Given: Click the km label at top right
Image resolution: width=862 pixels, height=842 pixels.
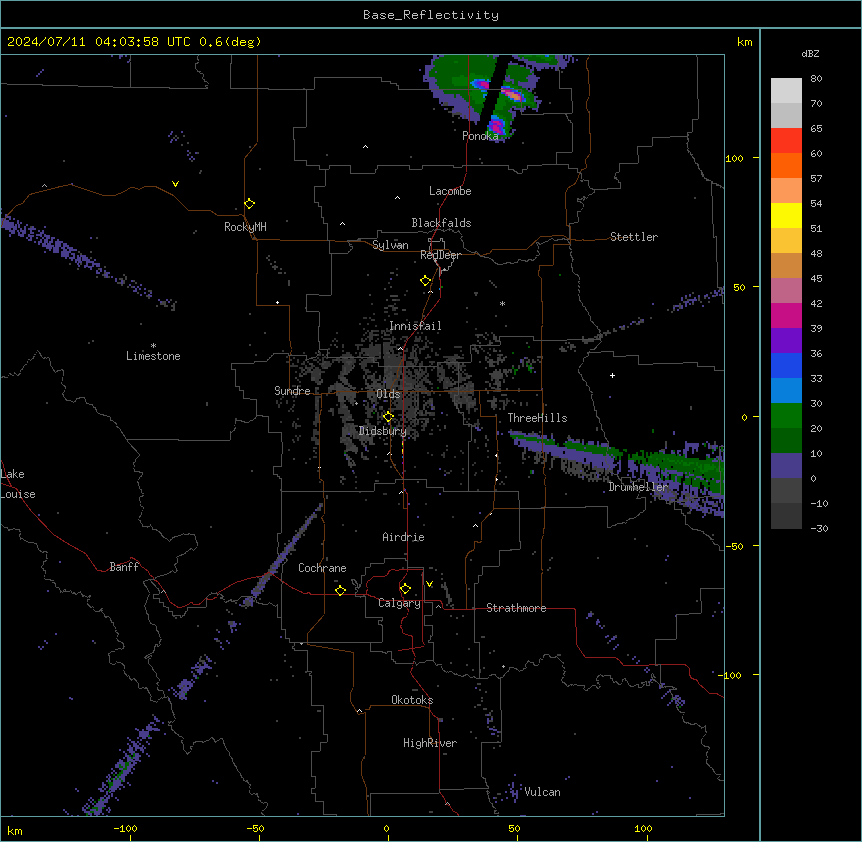Looking at the screenshot, I should pyautogui.click(x=745, y=42).
